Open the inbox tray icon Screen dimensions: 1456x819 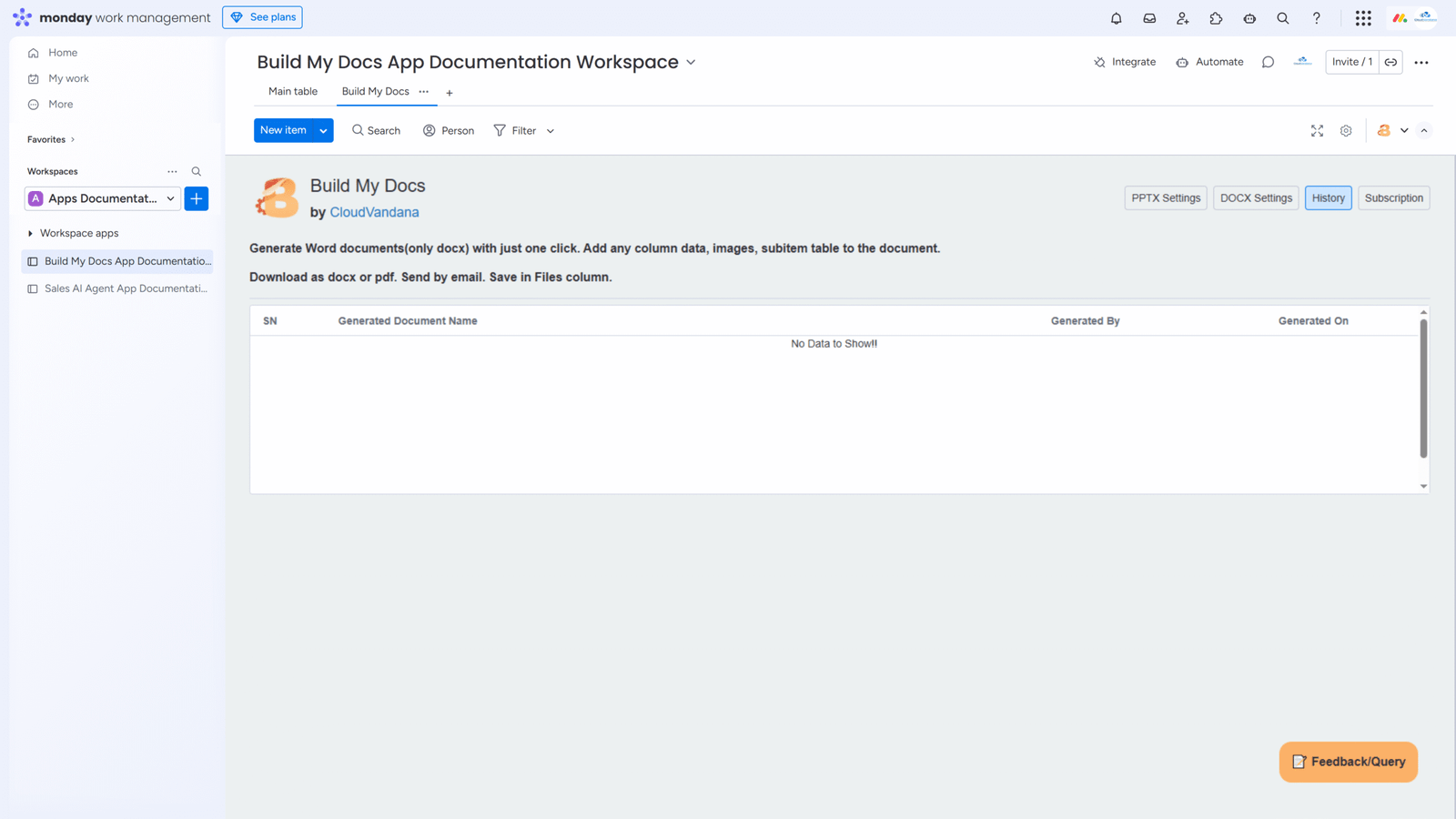tap(1149, 18)
